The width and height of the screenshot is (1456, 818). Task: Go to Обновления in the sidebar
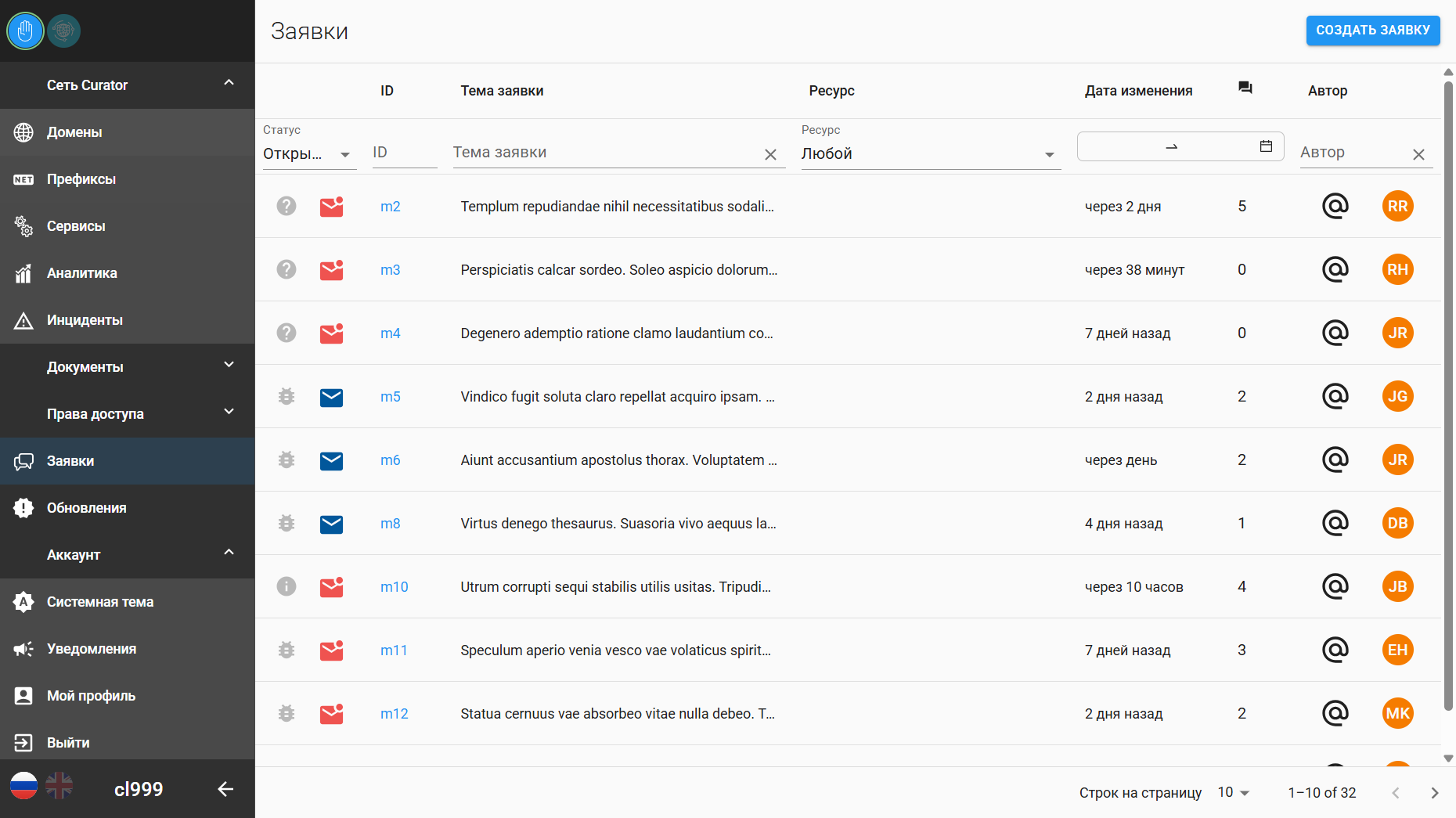click(86, 508)
